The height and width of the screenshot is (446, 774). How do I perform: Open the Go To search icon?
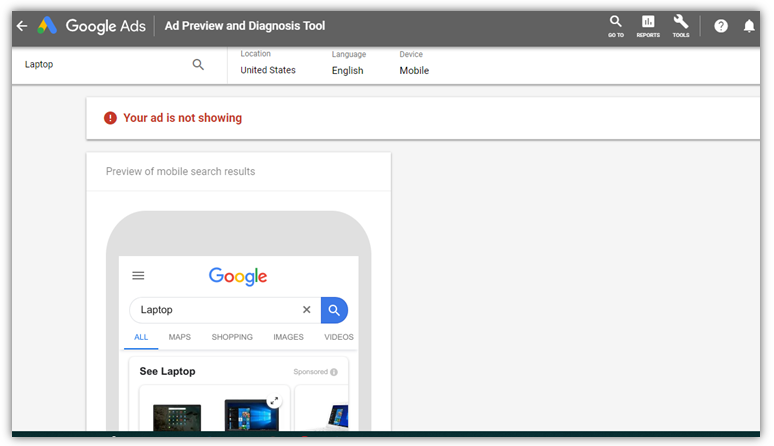pos(616,26)
